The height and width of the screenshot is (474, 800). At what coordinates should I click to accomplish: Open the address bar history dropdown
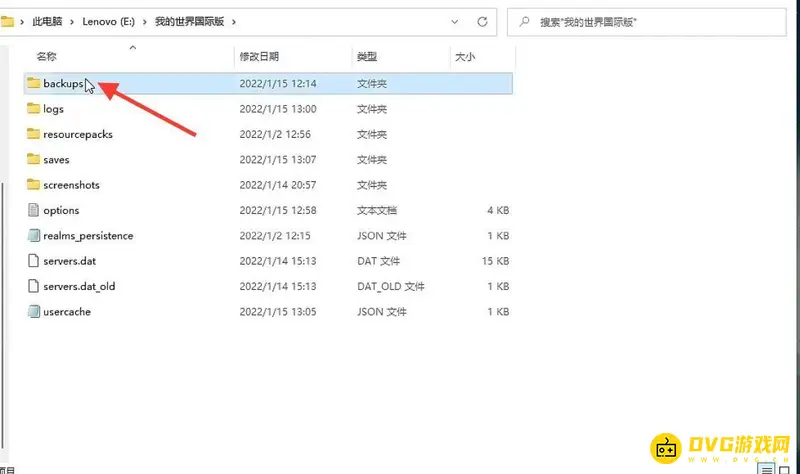[x=455, y=20]
